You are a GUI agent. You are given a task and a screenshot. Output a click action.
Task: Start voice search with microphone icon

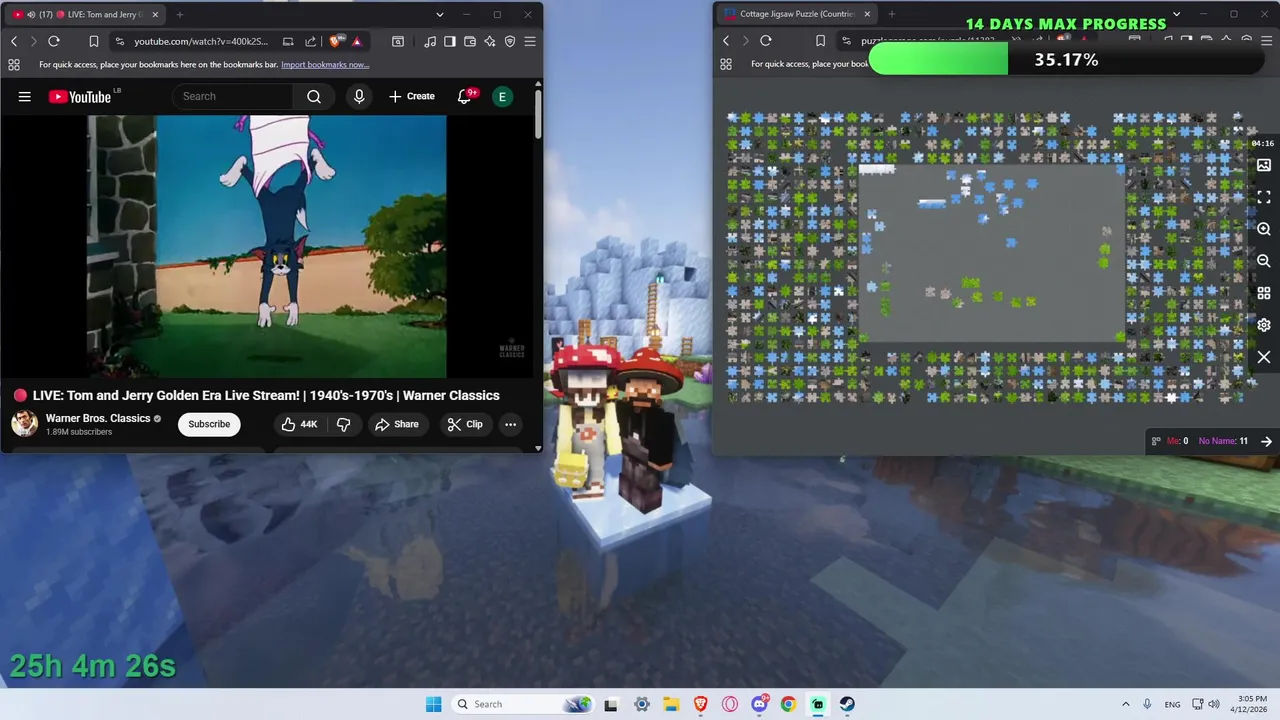coord(359,96)
